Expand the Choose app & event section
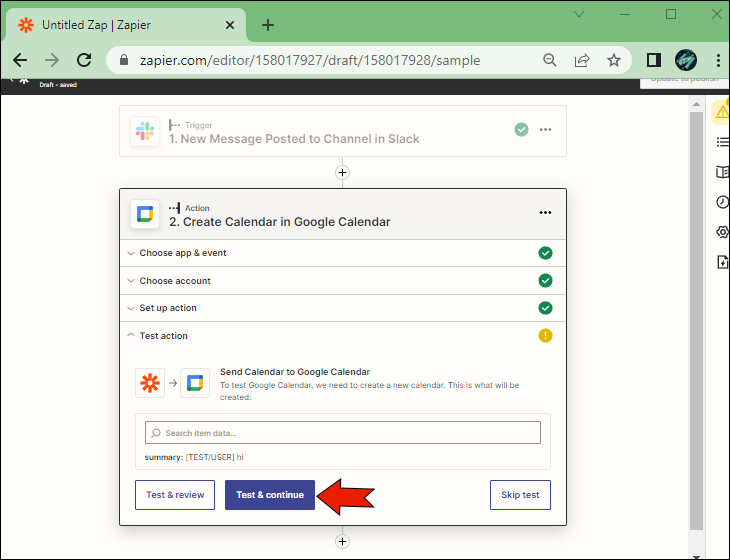Viewport: 730px width, 560px height. click(x=183, y=254)
